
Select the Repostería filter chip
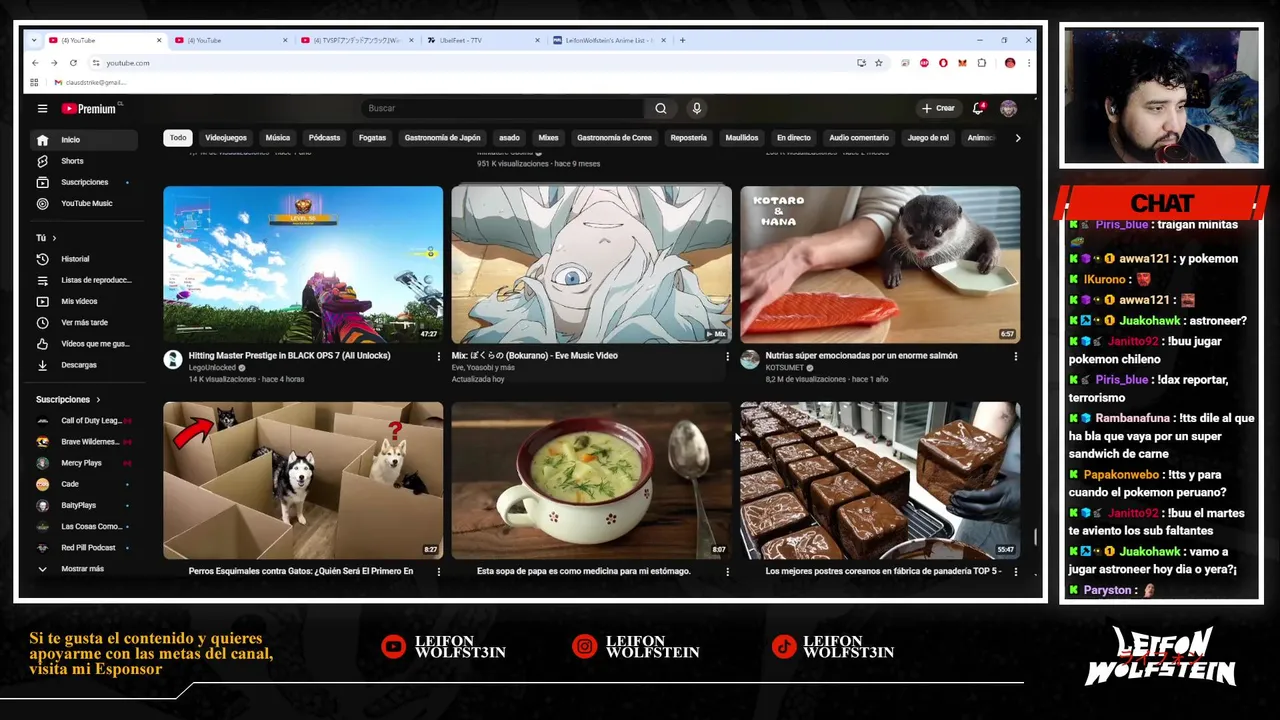689,138
